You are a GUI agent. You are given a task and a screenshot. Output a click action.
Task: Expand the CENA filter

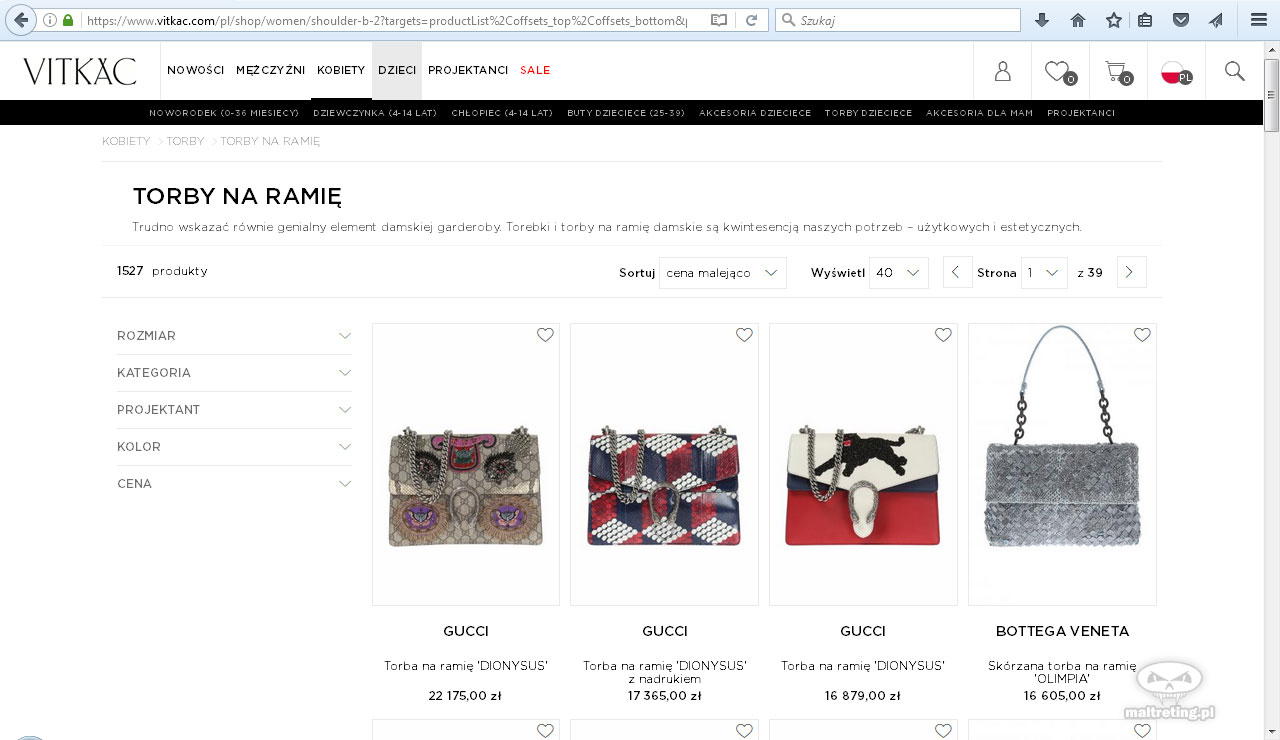[x=234, y=484]
